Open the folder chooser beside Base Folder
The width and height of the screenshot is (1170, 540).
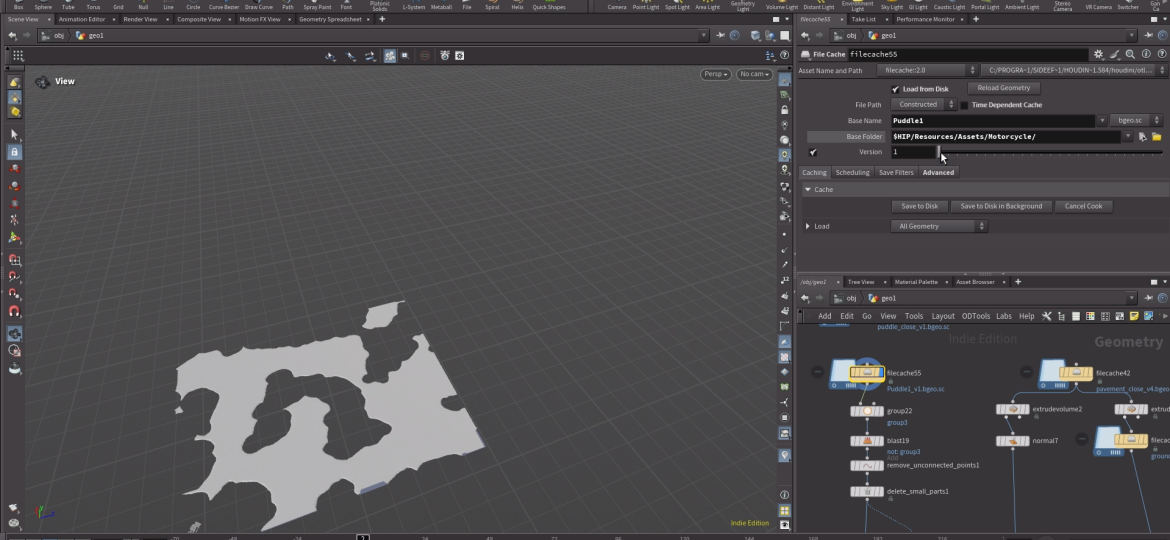pos(1156,137)
